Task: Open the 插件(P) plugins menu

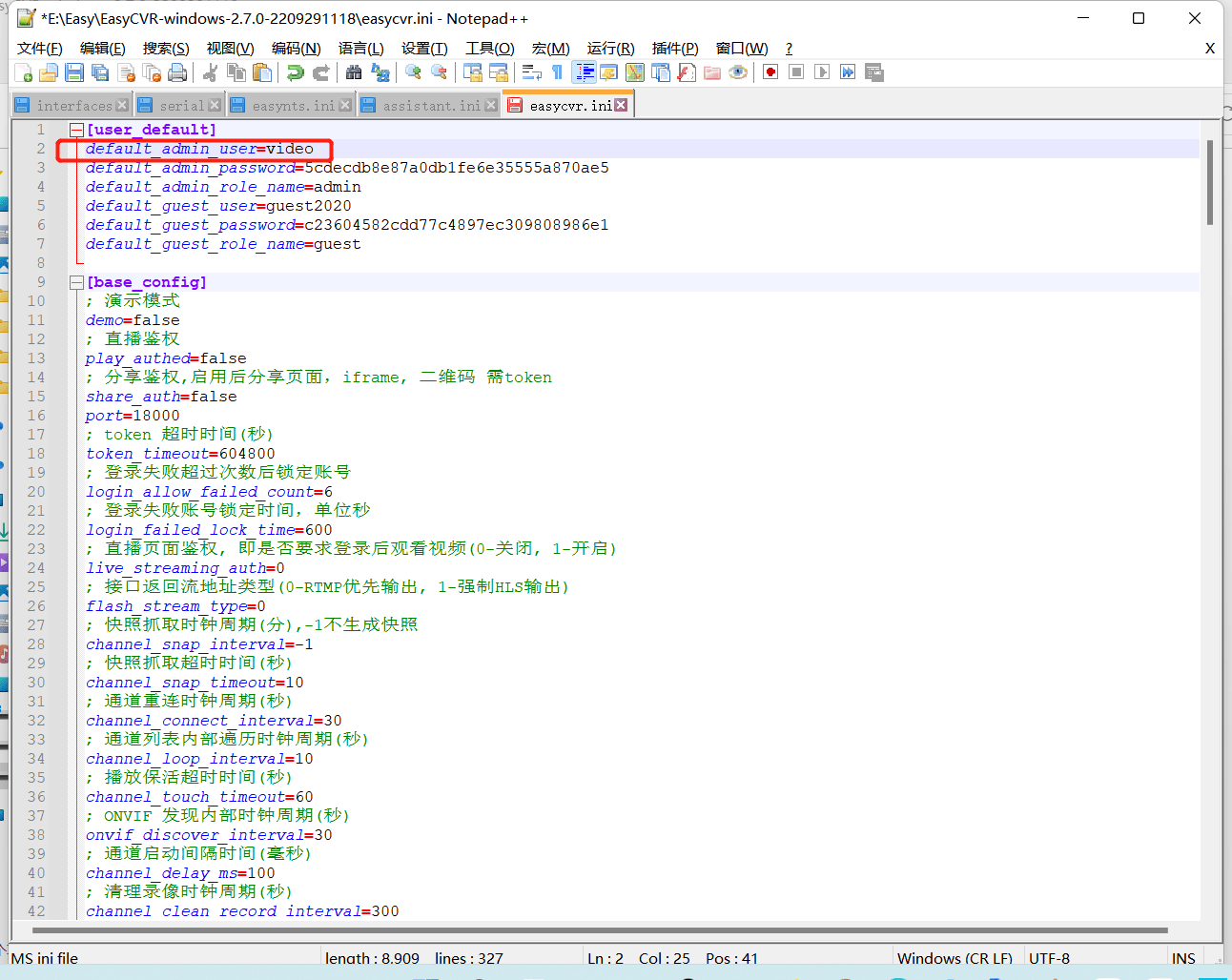Action: tap(674, 49)
